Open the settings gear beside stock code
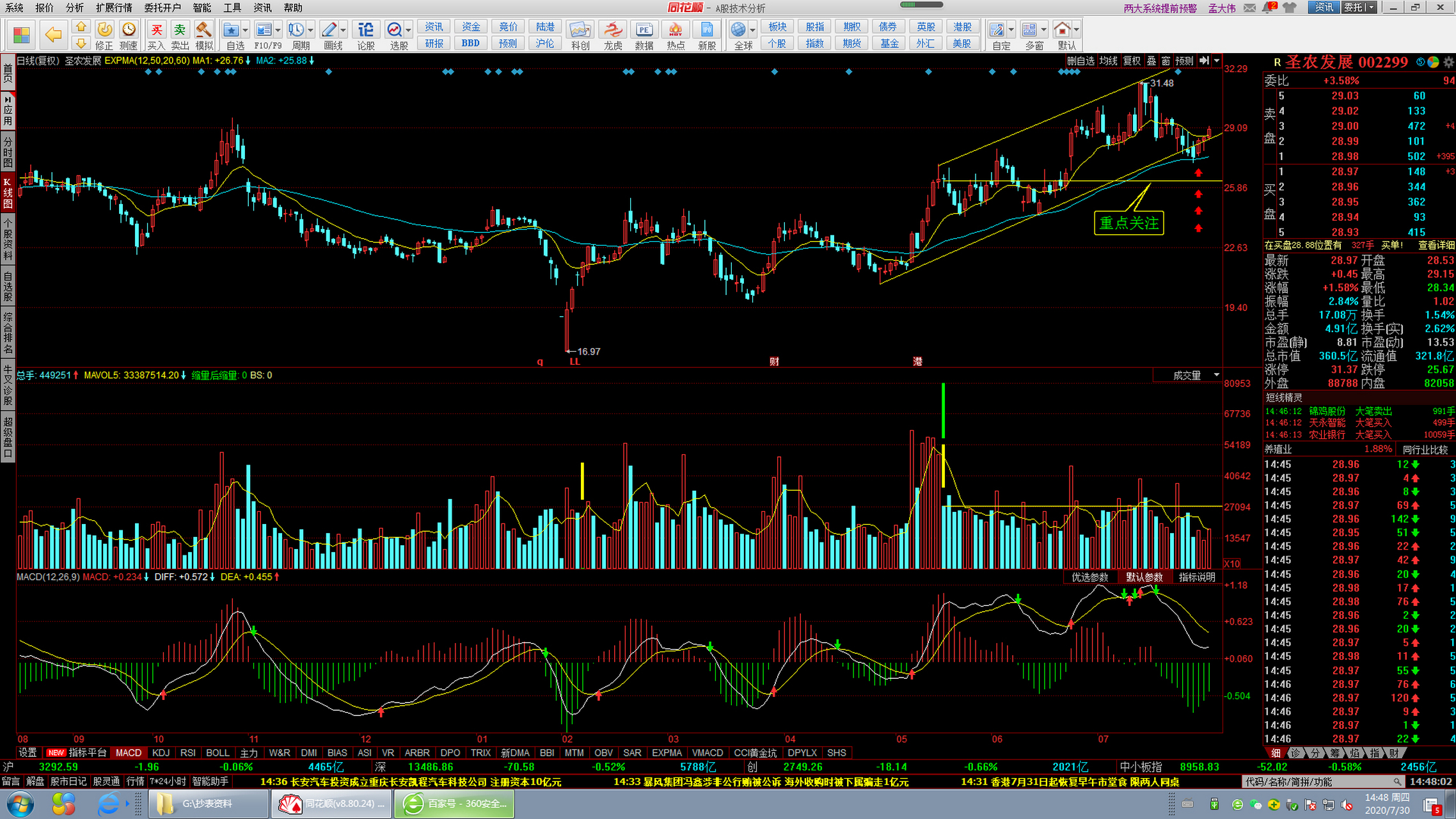Screen dimensions: 1456x819 [x=1448, y=62]
